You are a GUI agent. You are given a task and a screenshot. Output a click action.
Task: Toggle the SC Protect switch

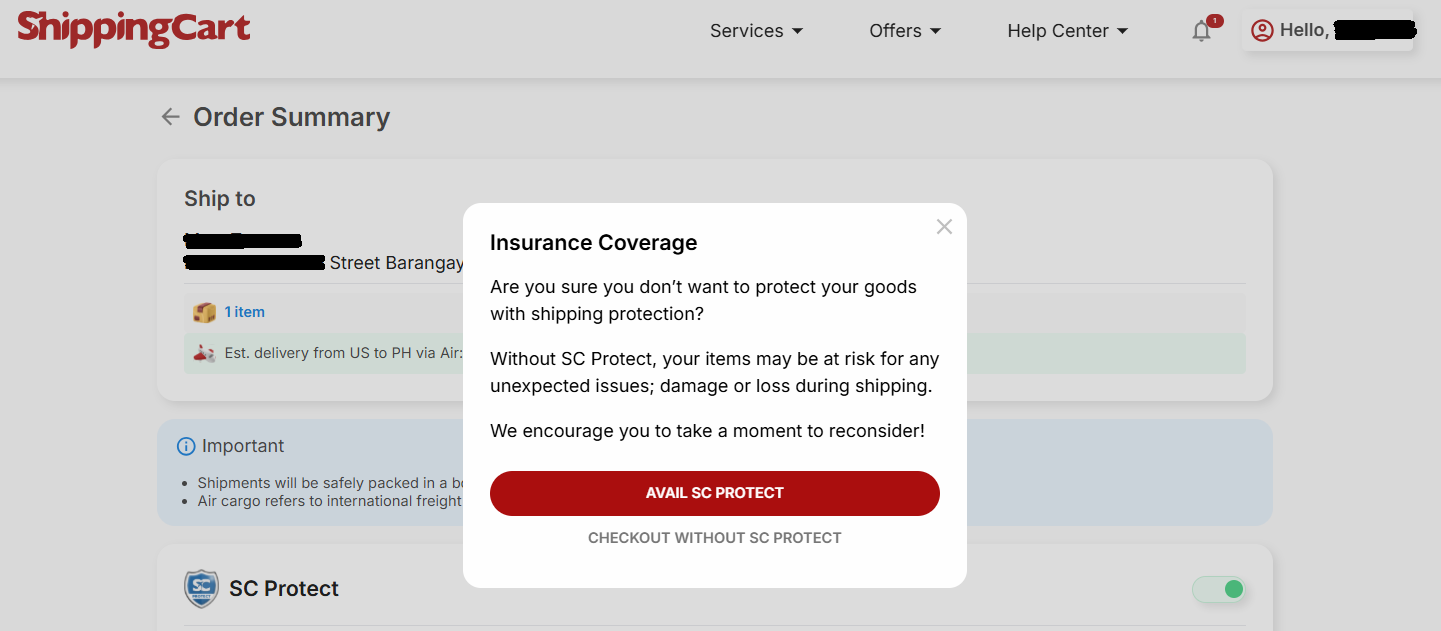(x=1218, y=590)
